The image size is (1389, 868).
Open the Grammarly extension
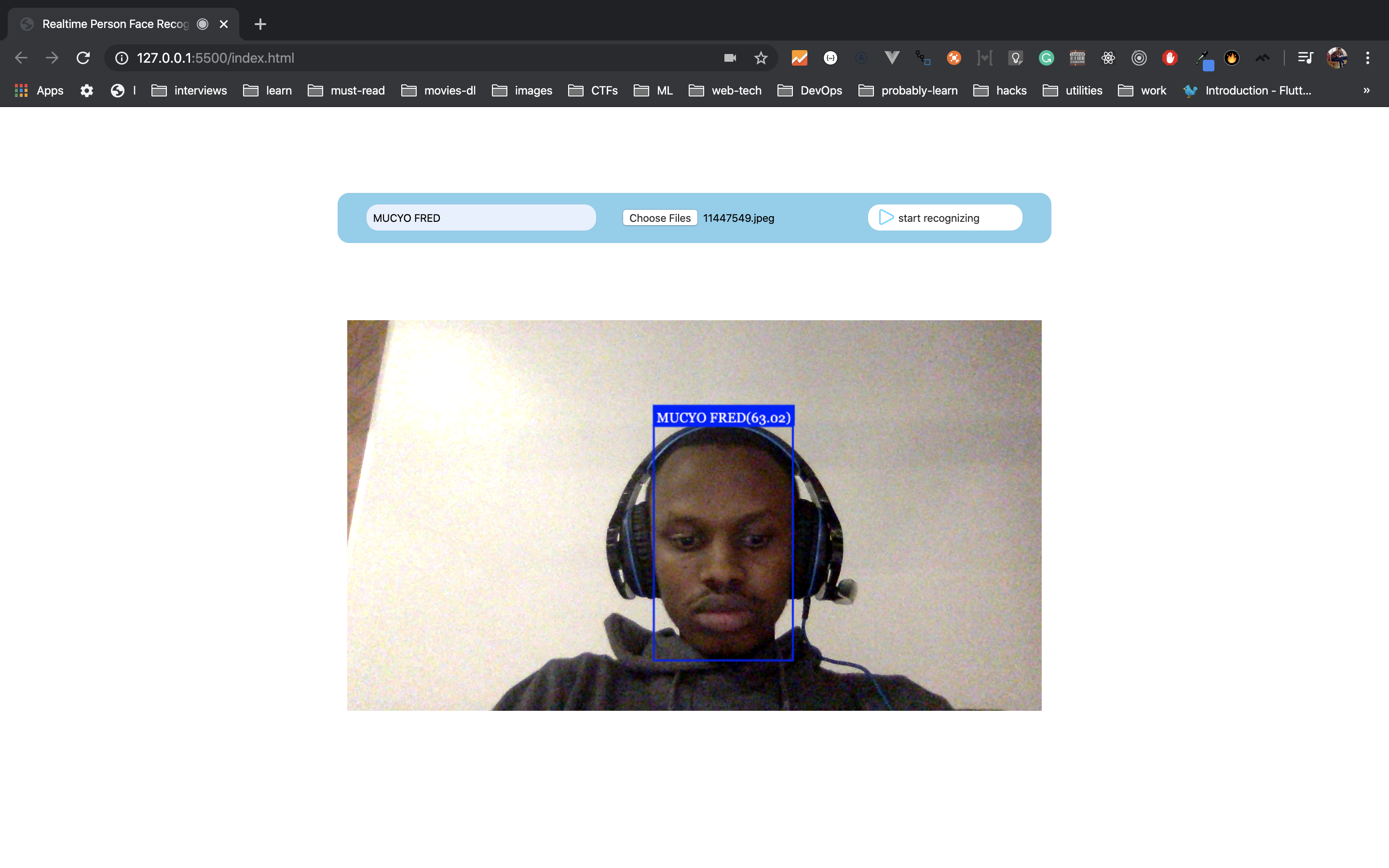(x=1047, y=58)
